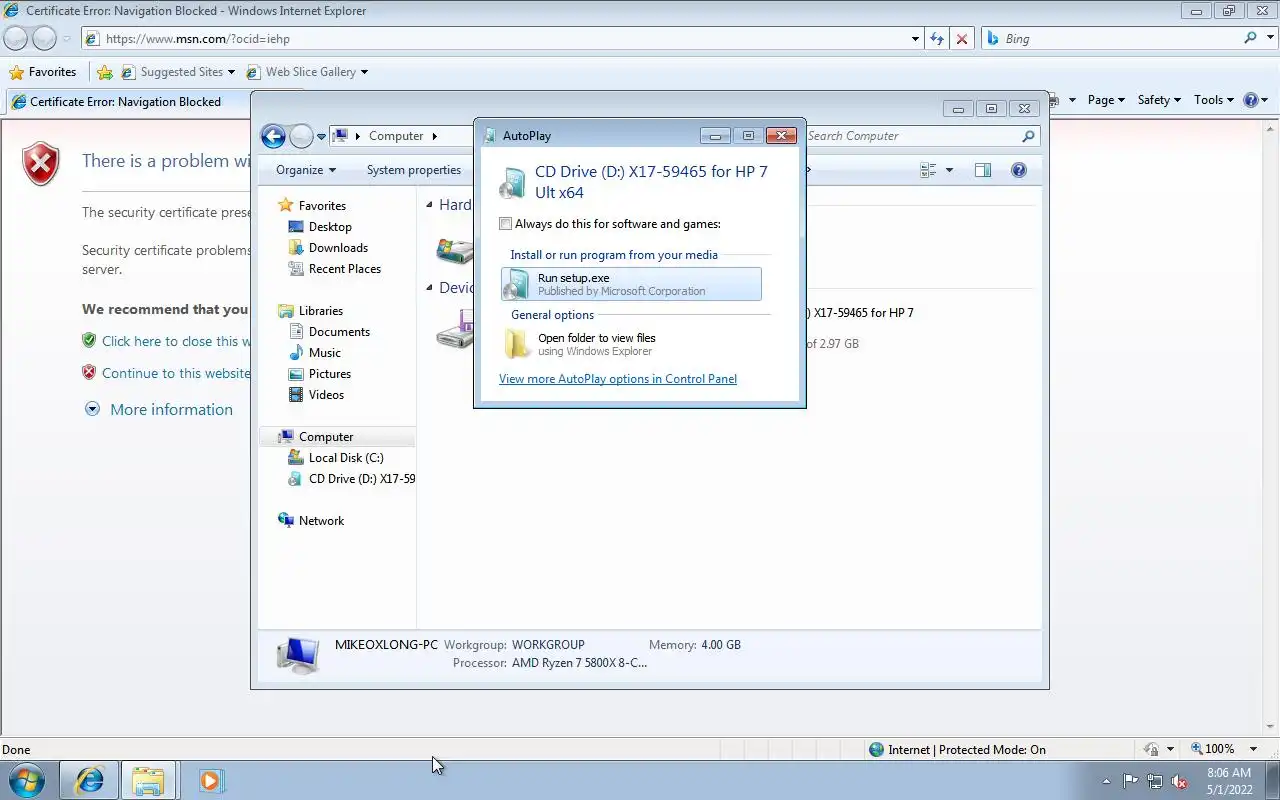
Task: Click the CD drive icon in AutoPlay header
Action: click(x=512, y=183)
